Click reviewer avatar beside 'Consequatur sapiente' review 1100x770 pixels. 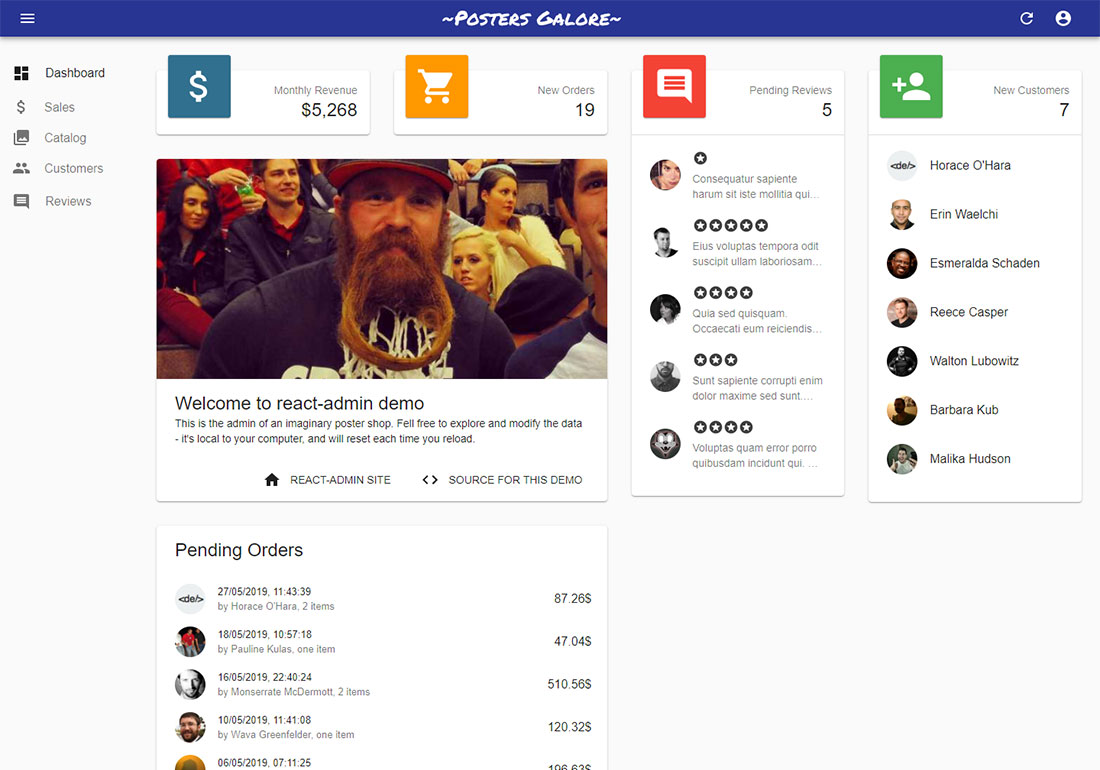pos(665,175)
